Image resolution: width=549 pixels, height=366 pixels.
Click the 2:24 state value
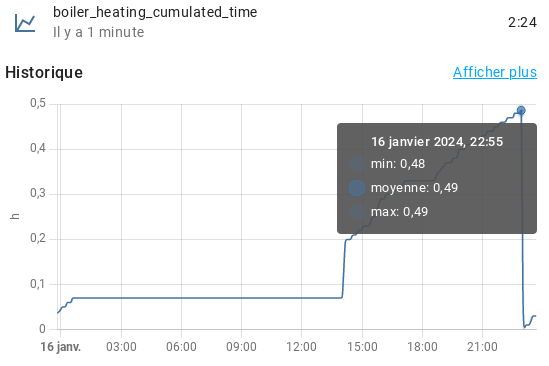click(x=522, y=22)
